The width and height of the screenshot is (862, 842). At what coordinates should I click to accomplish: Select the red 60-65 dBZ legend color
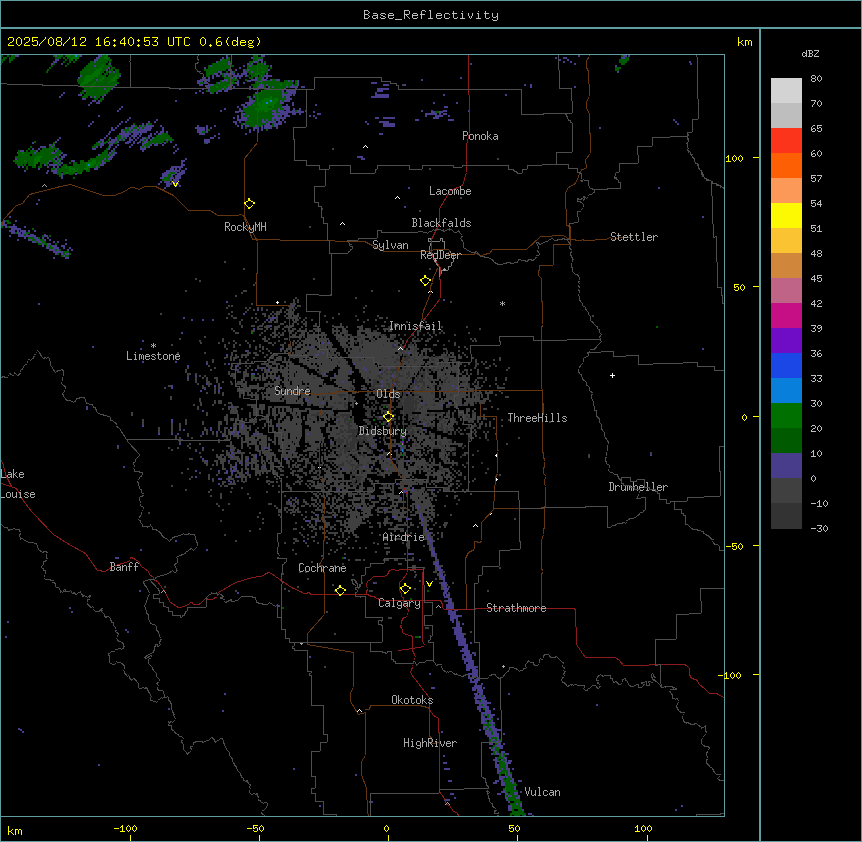click(x=786, y=141)
